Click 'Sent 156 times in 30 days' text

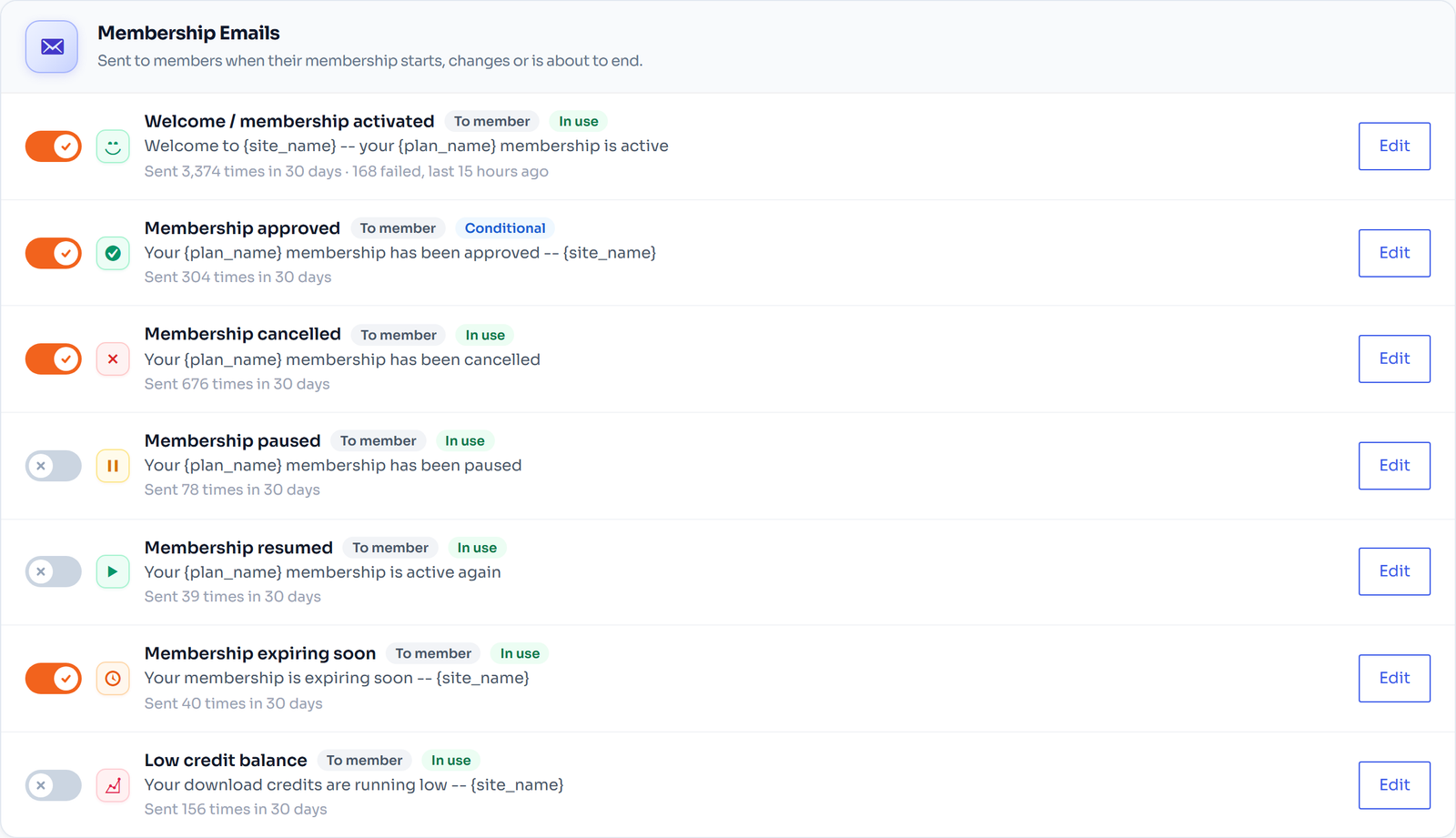click(236, 809)
